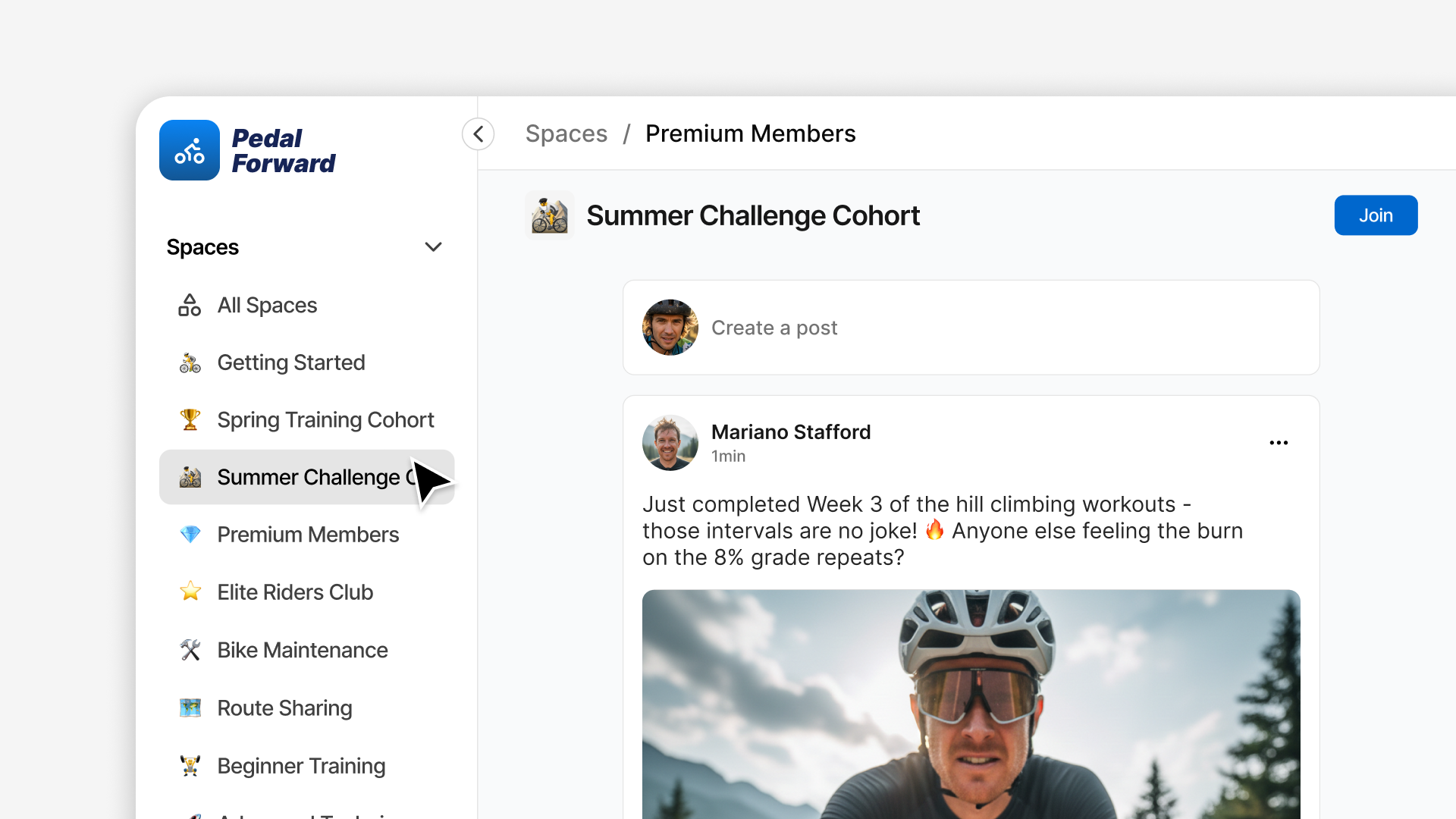Collapse the Spaces section chevron

pyautogui.click(x=433, y=247)
